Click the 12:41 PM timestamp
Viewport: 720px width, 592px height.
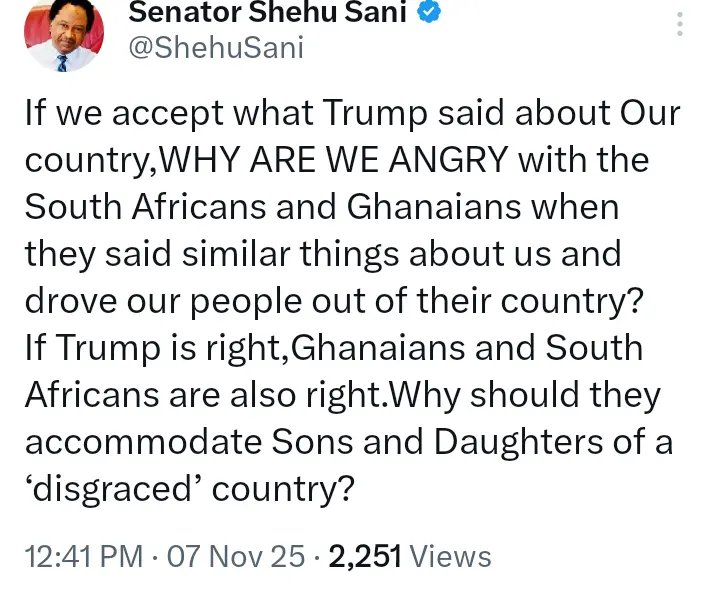tap(83, 555)
